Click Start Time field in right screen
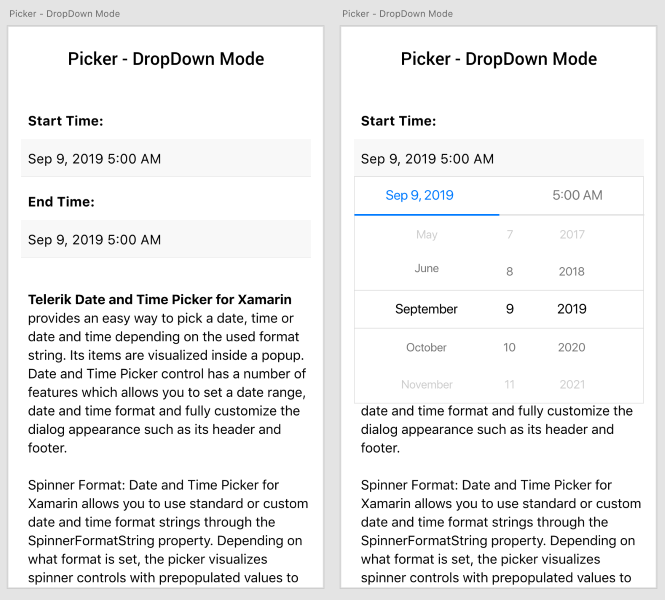 pos(499,158)
